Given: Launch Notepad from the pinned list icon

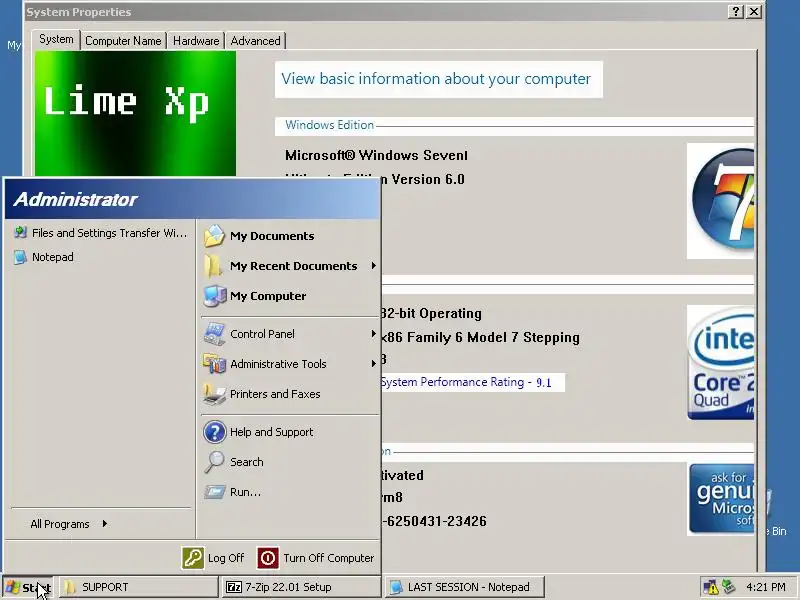Looking at the screenshot, I should [x=20, y=257].
